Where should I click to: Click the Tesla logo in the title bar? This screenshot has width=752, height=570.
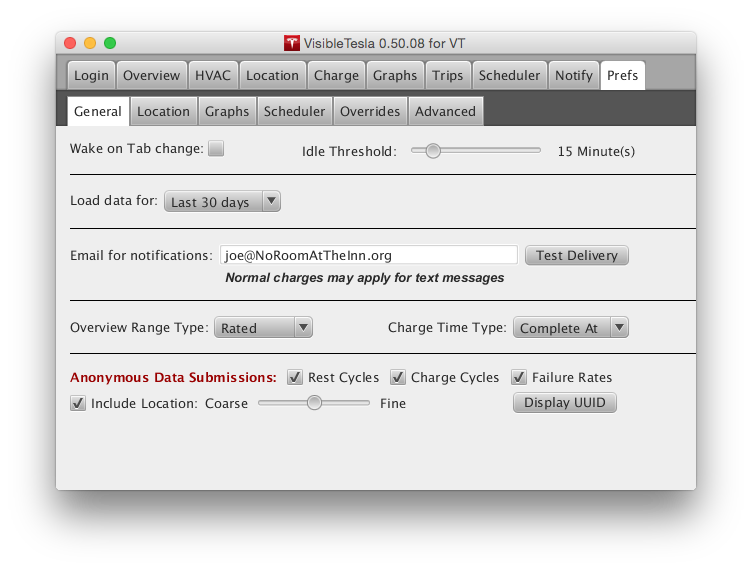[x=291, y=43]
